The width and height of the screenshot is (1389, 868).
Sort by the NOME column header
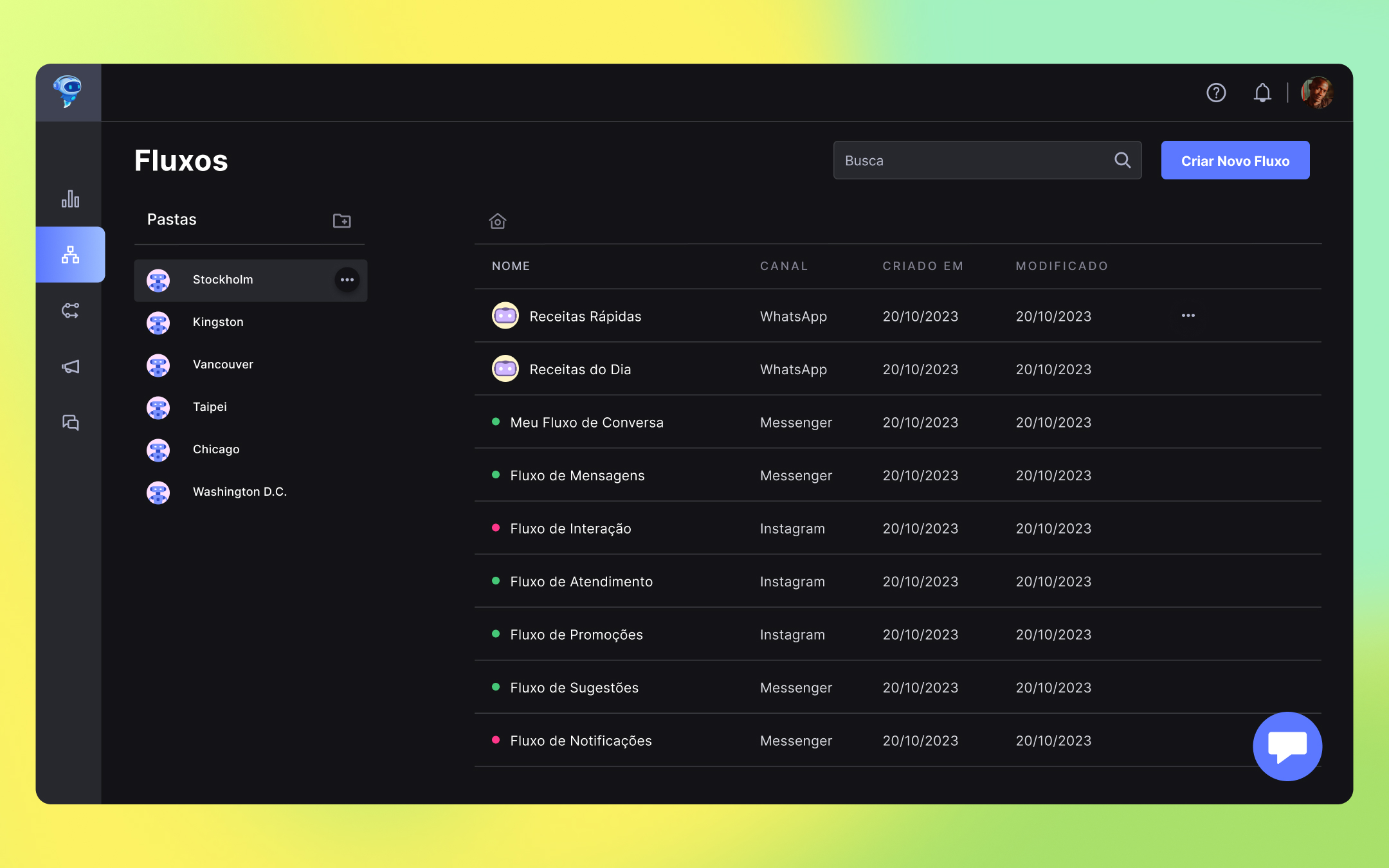tap(511, 266)
